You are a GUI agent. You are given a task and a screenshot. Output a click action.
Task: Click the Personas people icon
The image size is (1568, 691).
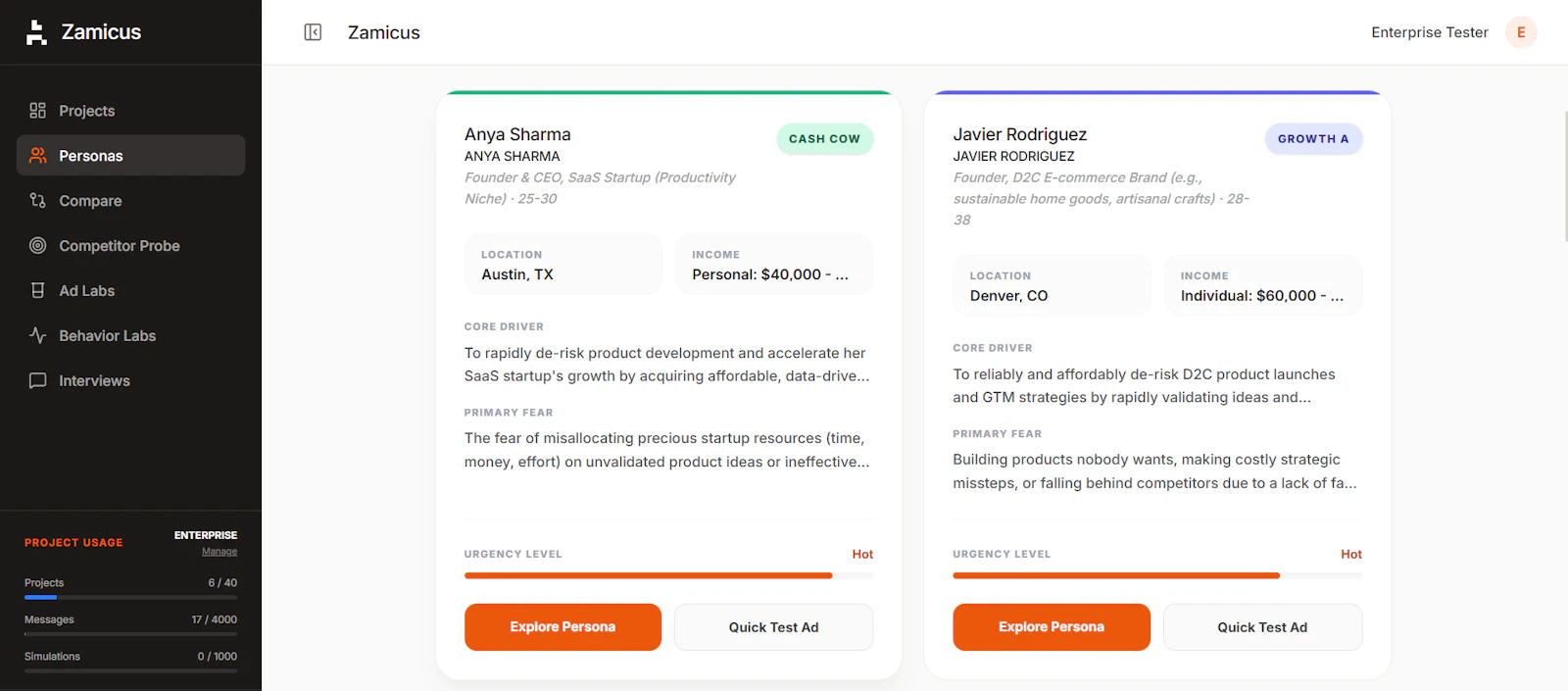[38, 156]
